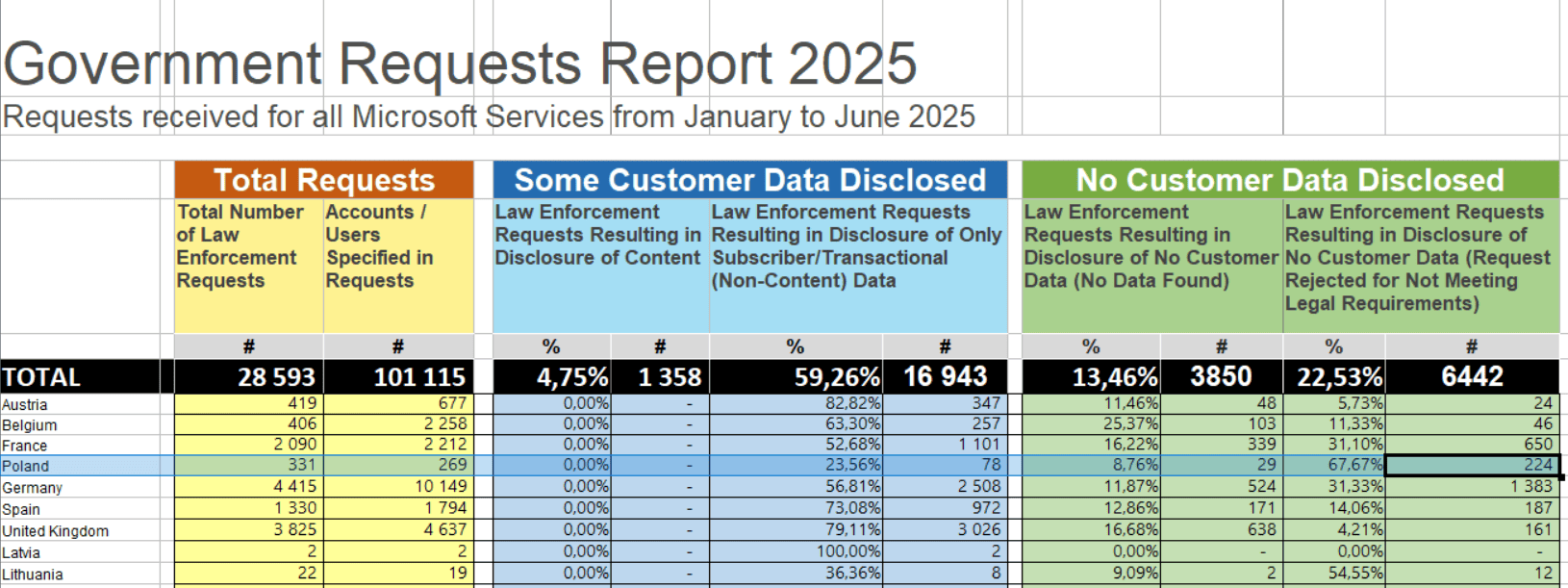This screenshot has width=1568, height=588.
Task: Select Lithuania's 54,55% rejected percentage cell
Action: click(1334, 573)
